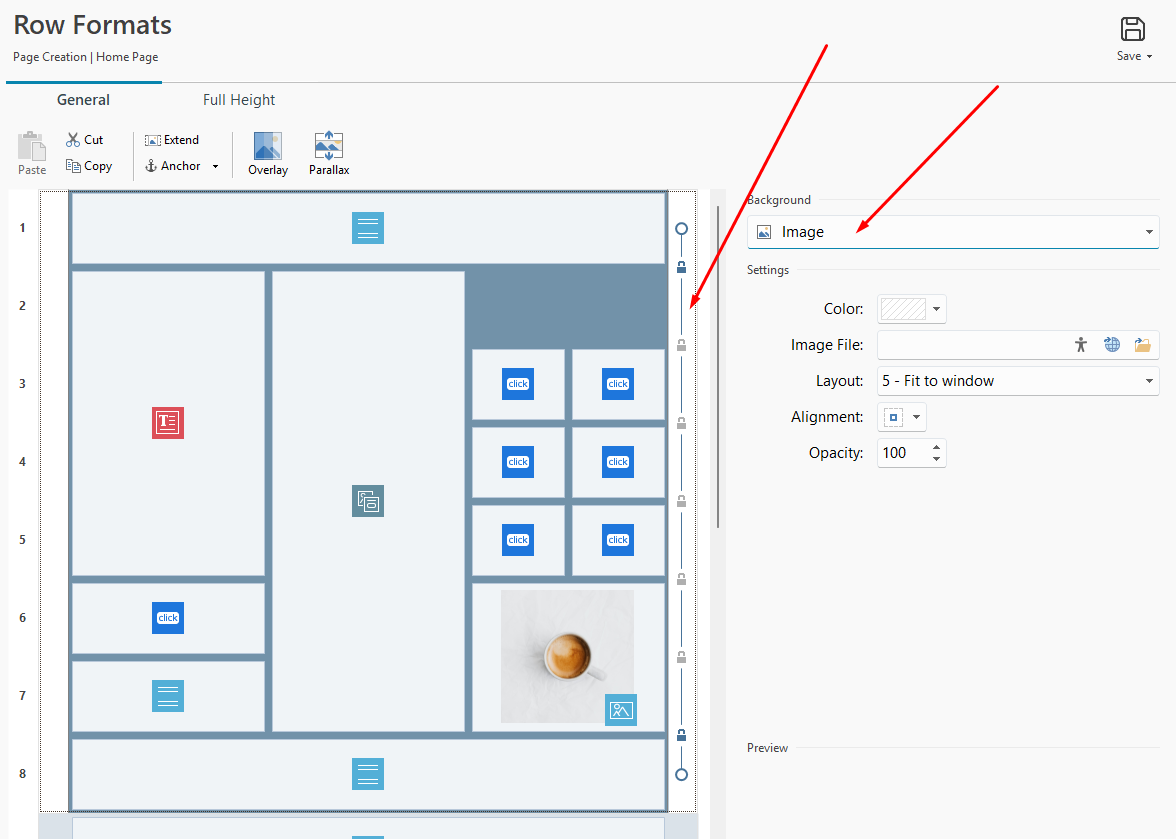Click the Cut scissors tool

tap(84, 140)
